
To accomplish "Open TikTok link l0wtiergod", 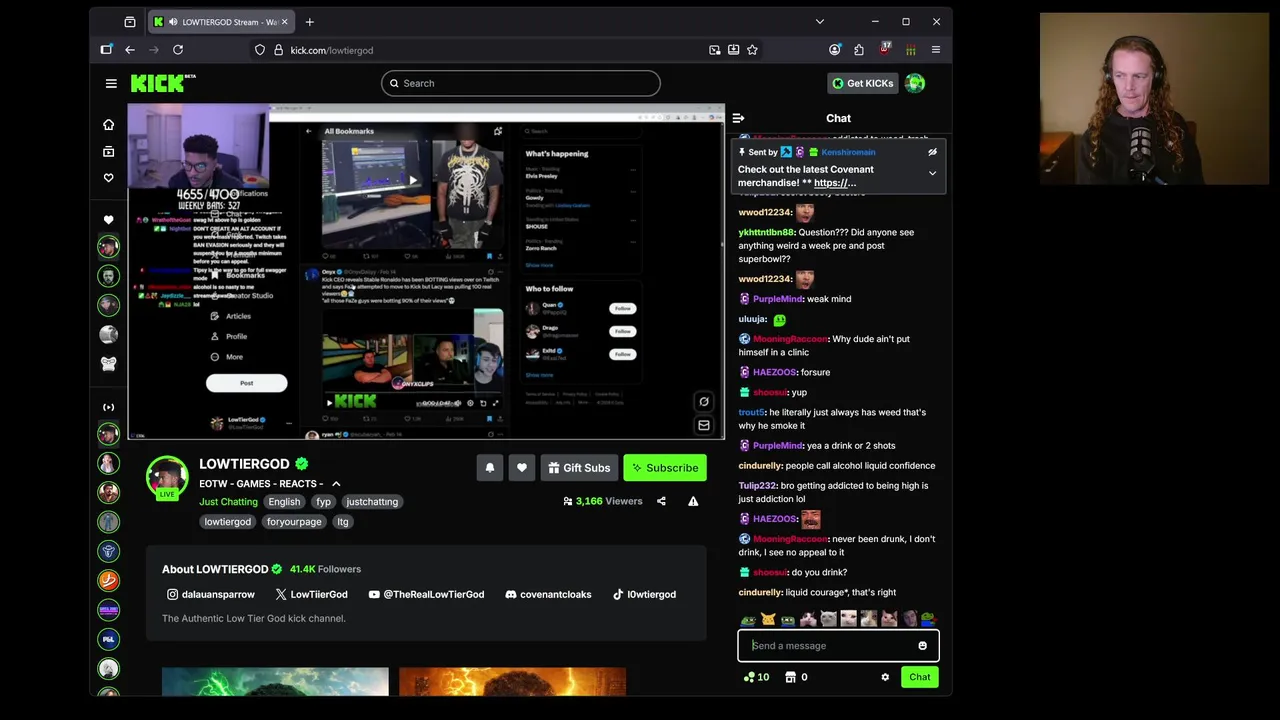I will pyautogui.click(x=644, y=594).
